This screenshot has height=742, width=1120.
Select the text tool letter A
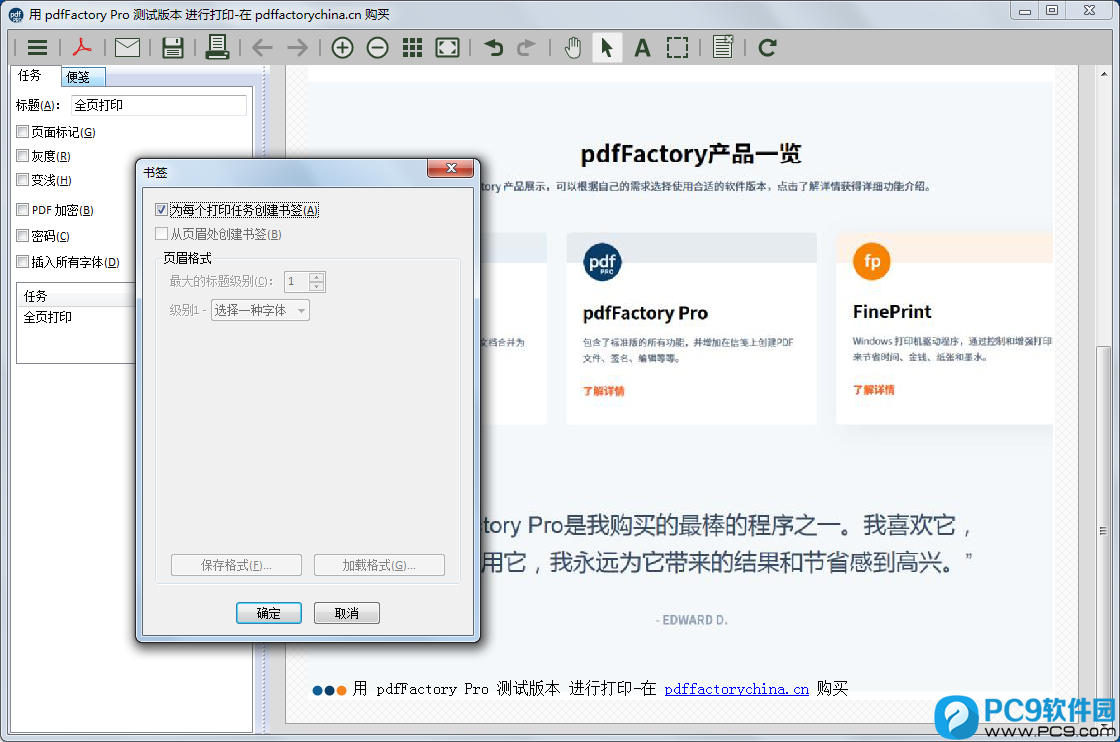coord(642,48)
